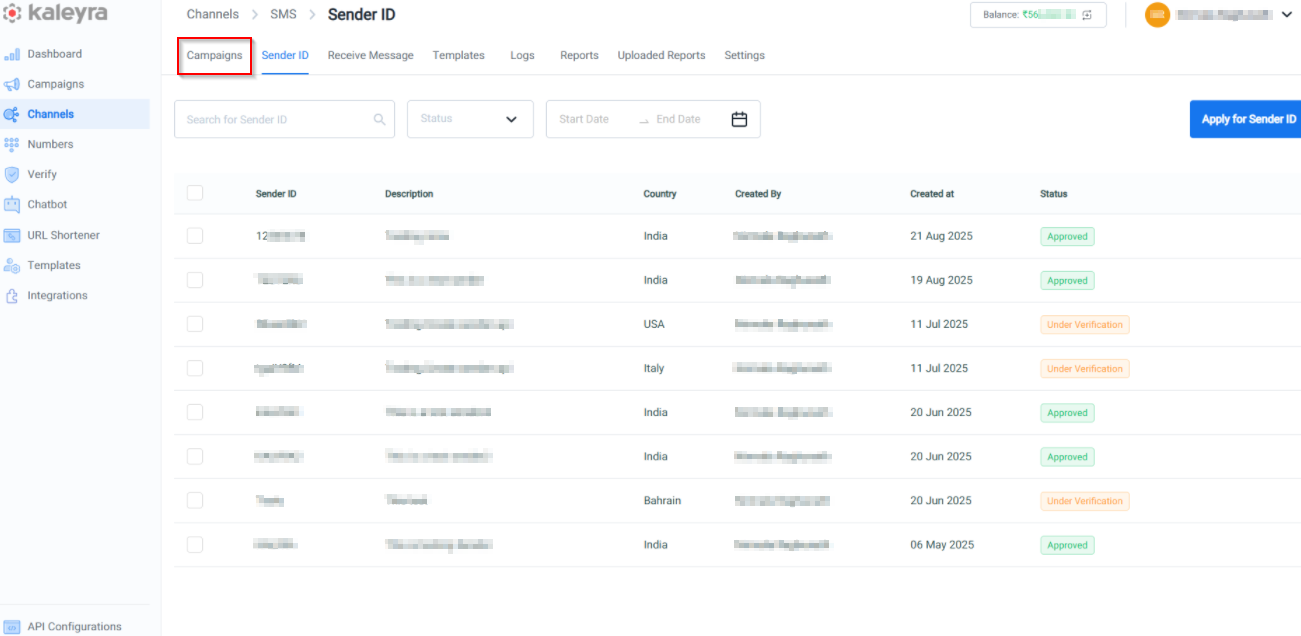Tick checkbox for 21 Aug 2025 row
Image resolution: width=1301 pixels, height=636 pixels.
pyautogui.click(x=195, y=236)
